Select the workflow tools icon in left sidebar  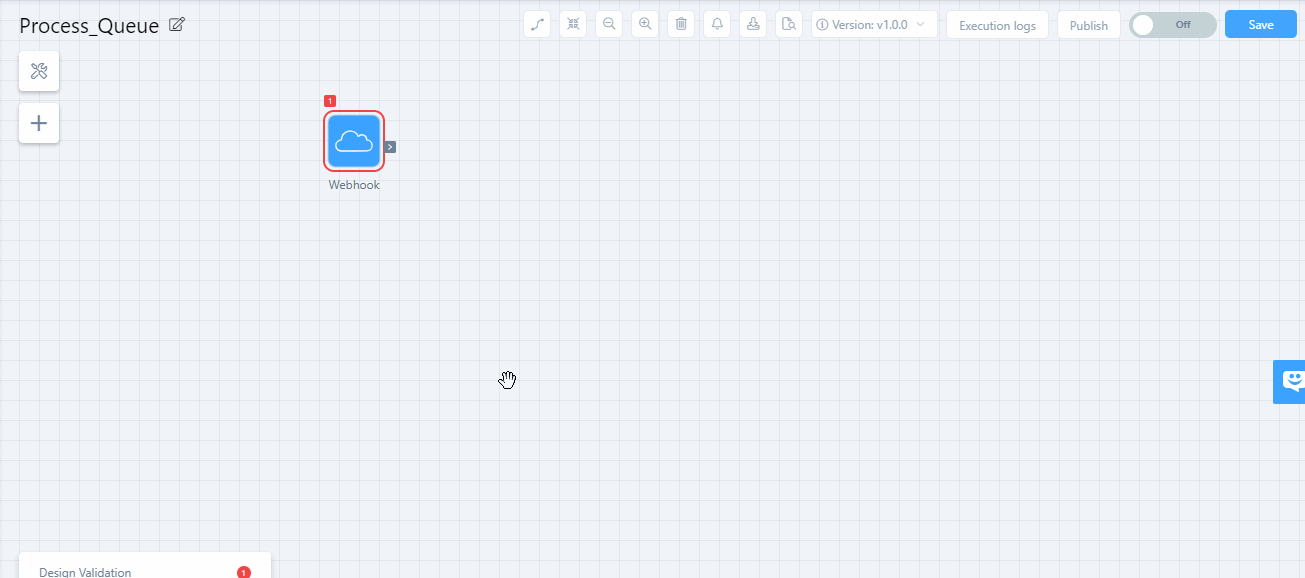(x=39, y=71)
